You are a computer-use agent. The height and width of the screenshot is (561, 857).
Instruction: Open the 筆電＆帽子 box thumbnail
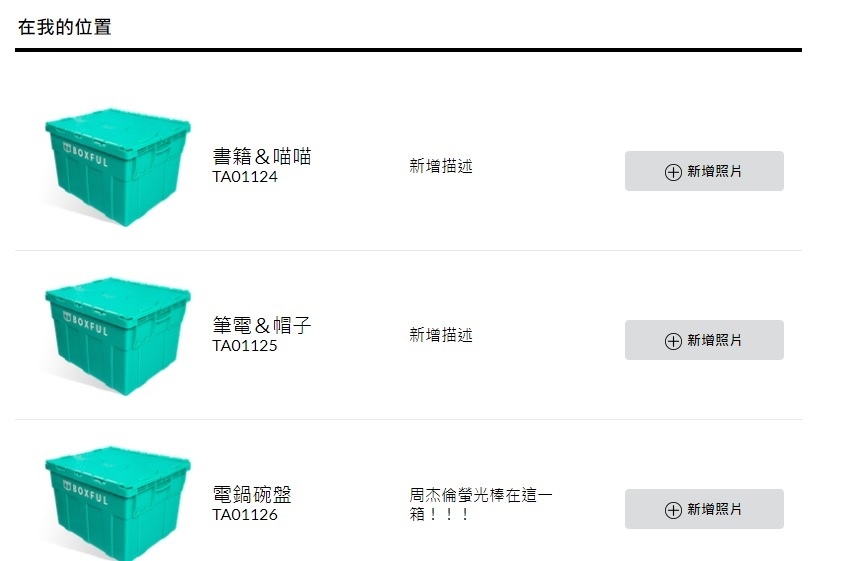click(x=117, y=336)
